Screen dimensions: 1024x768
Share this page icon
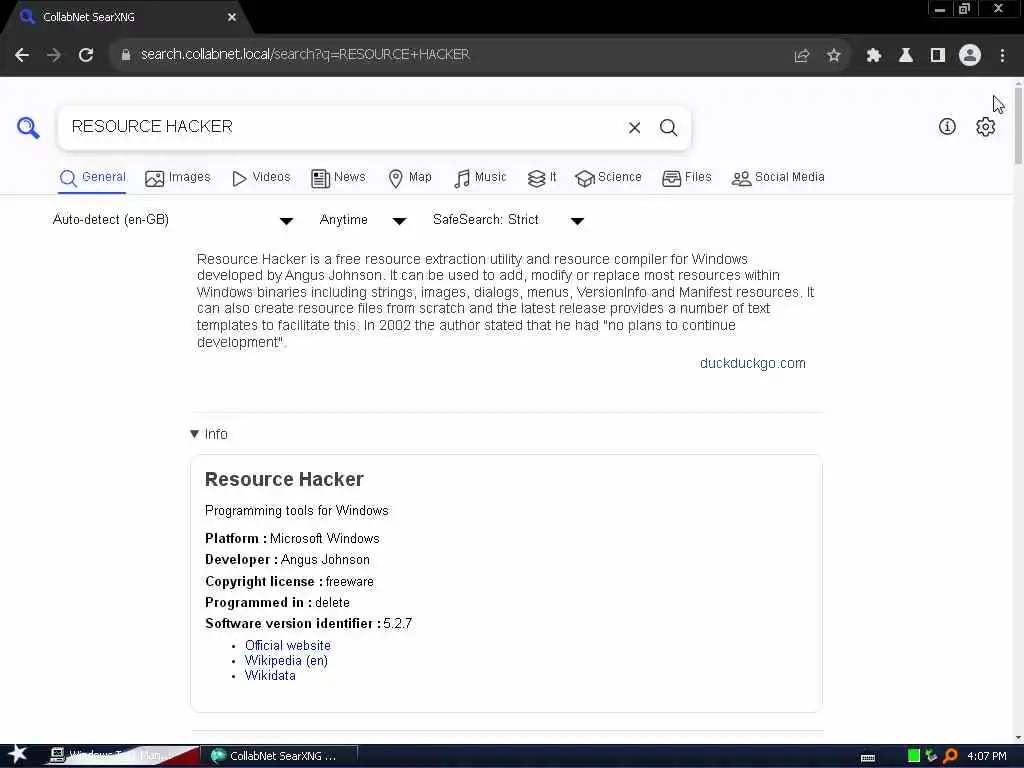(801, 56)
